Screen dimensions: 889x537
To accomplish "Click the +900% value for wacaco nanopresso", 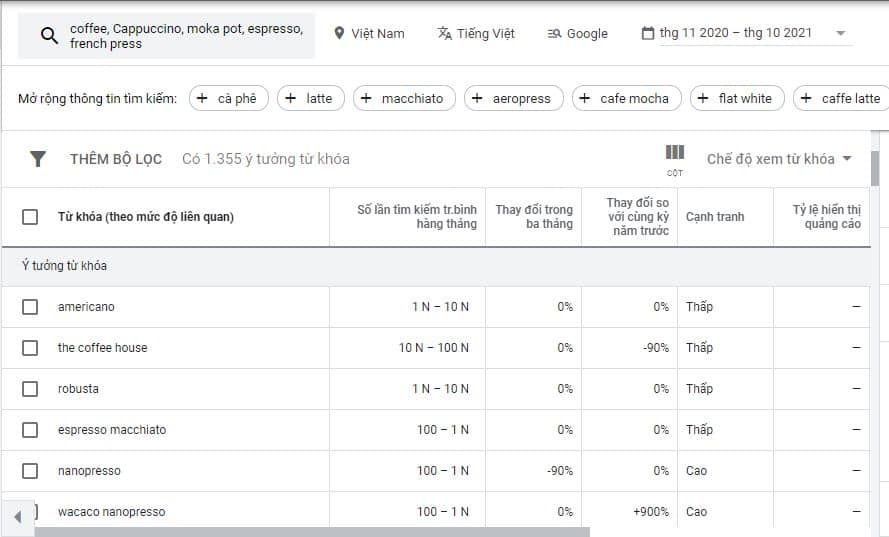I will [x=651, y=511].
